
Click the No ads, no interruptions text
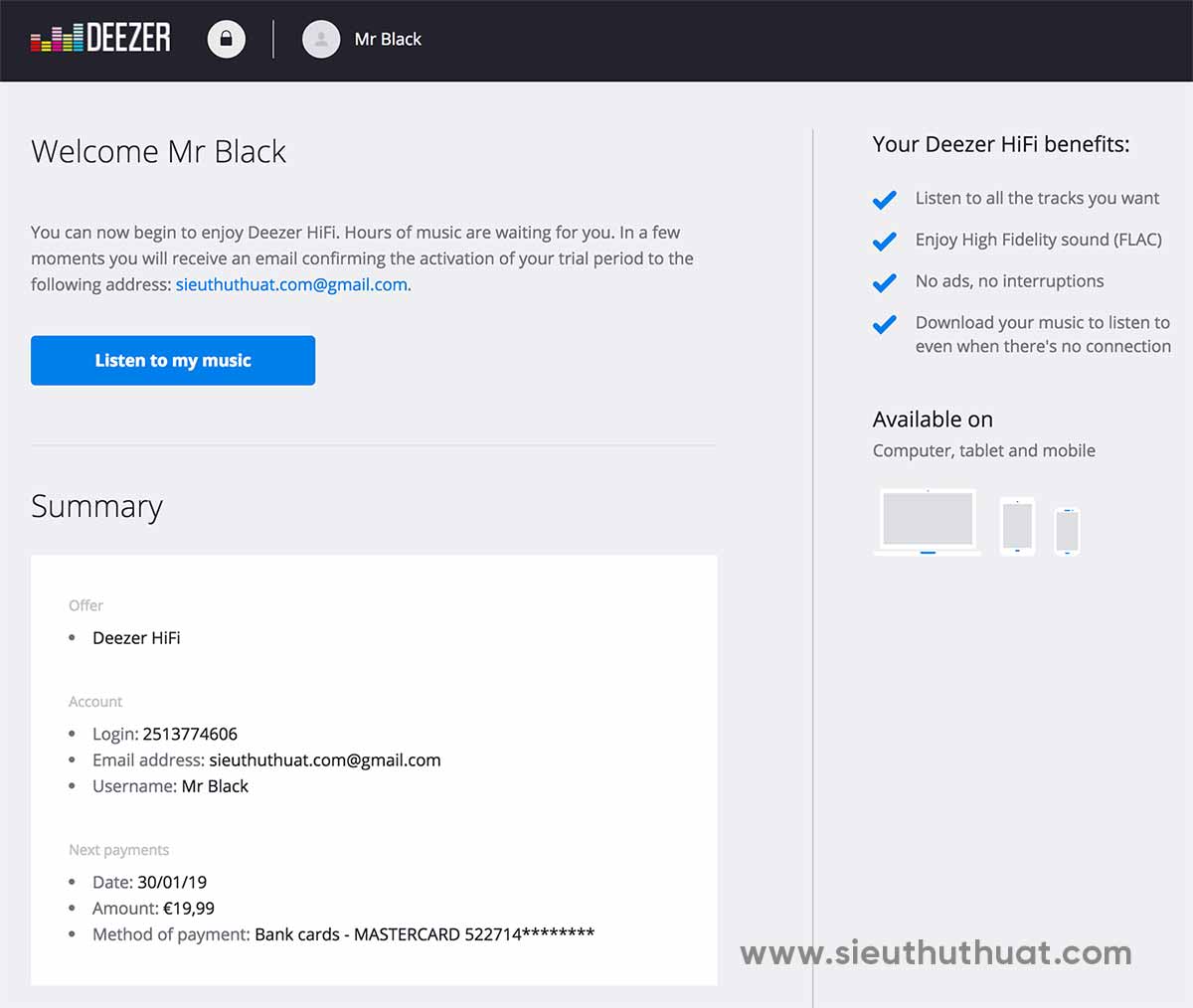pyautogui.click(x=1009, y=281)
